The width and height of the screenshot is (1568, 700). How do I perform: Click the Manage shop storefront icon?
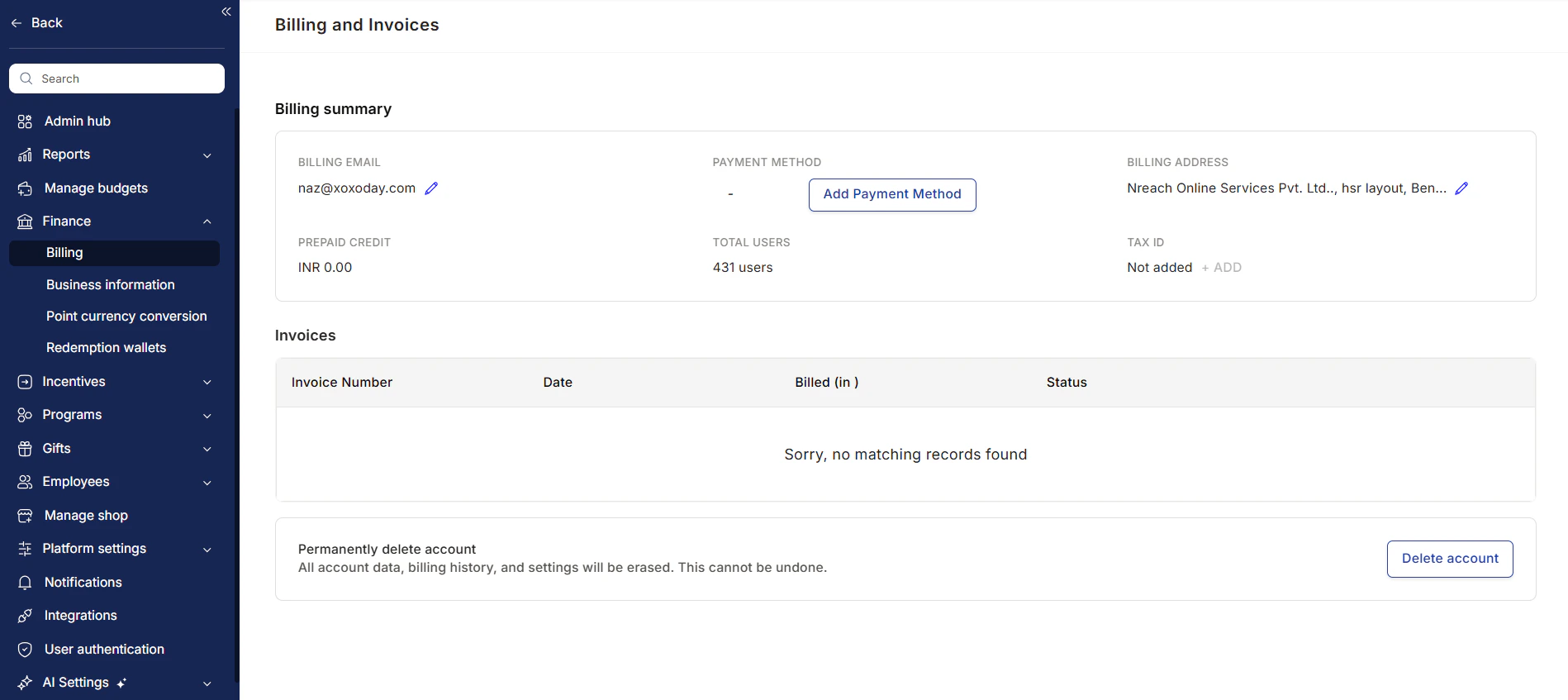(x=25, y=516)
